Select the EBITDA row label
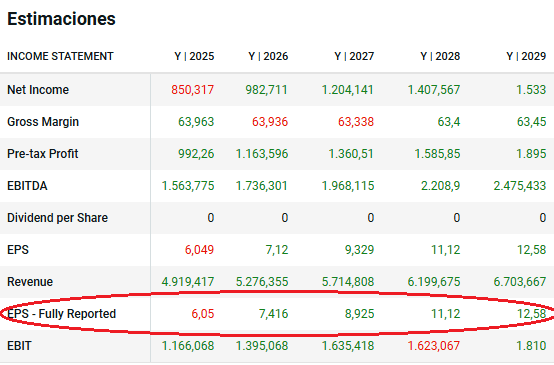Image resolution: width=554 pixels, height=365 pixels. 27,186
